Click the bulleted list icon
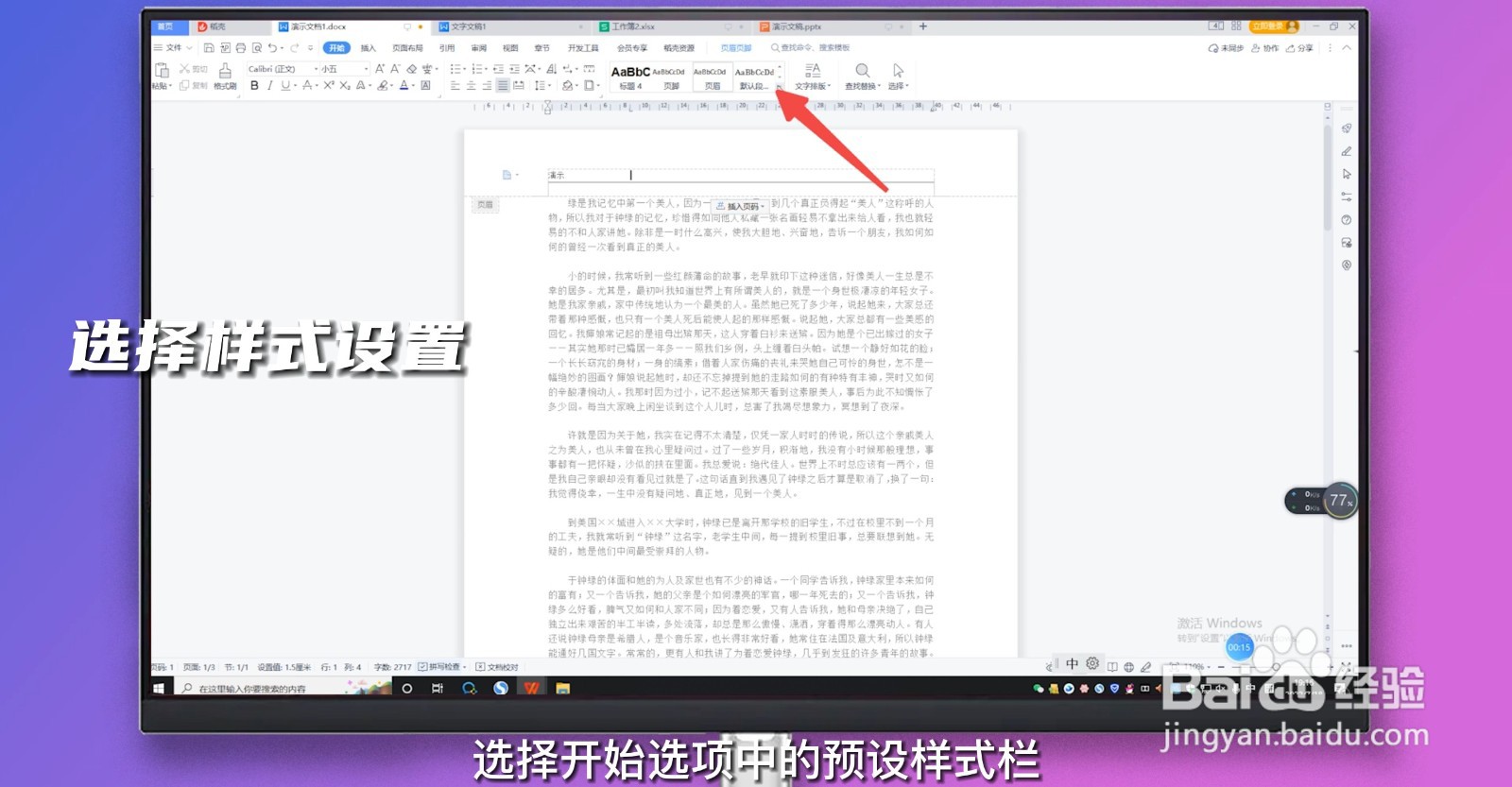Image resolution: width=1512 pixels, height=787 pixels. tap(455, 69)
